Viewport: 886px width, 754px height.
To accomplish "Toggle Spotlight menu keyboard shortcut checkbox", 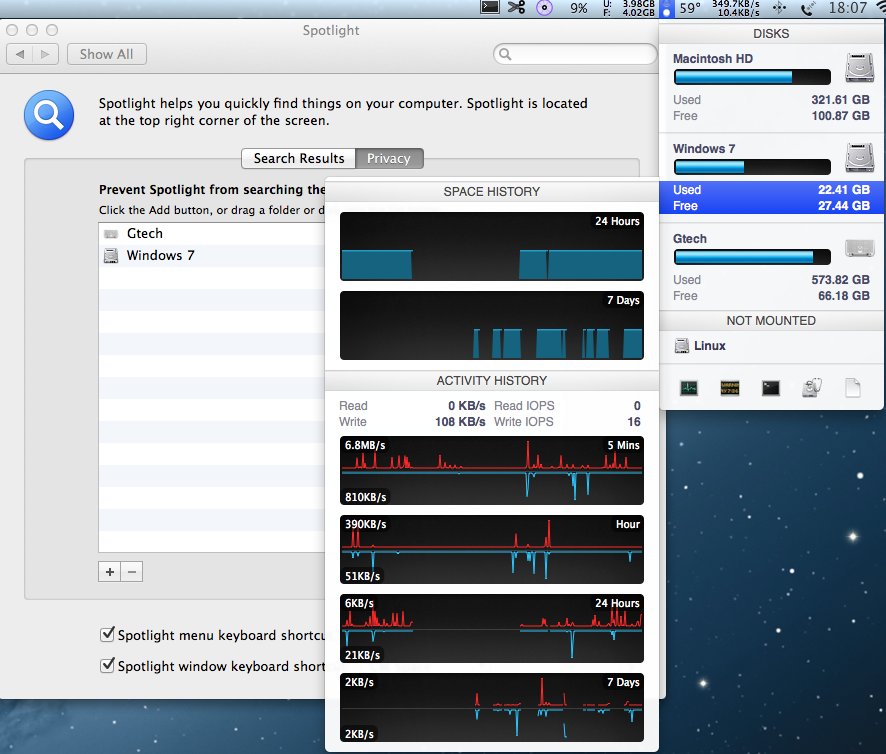I will pos(107,634).
